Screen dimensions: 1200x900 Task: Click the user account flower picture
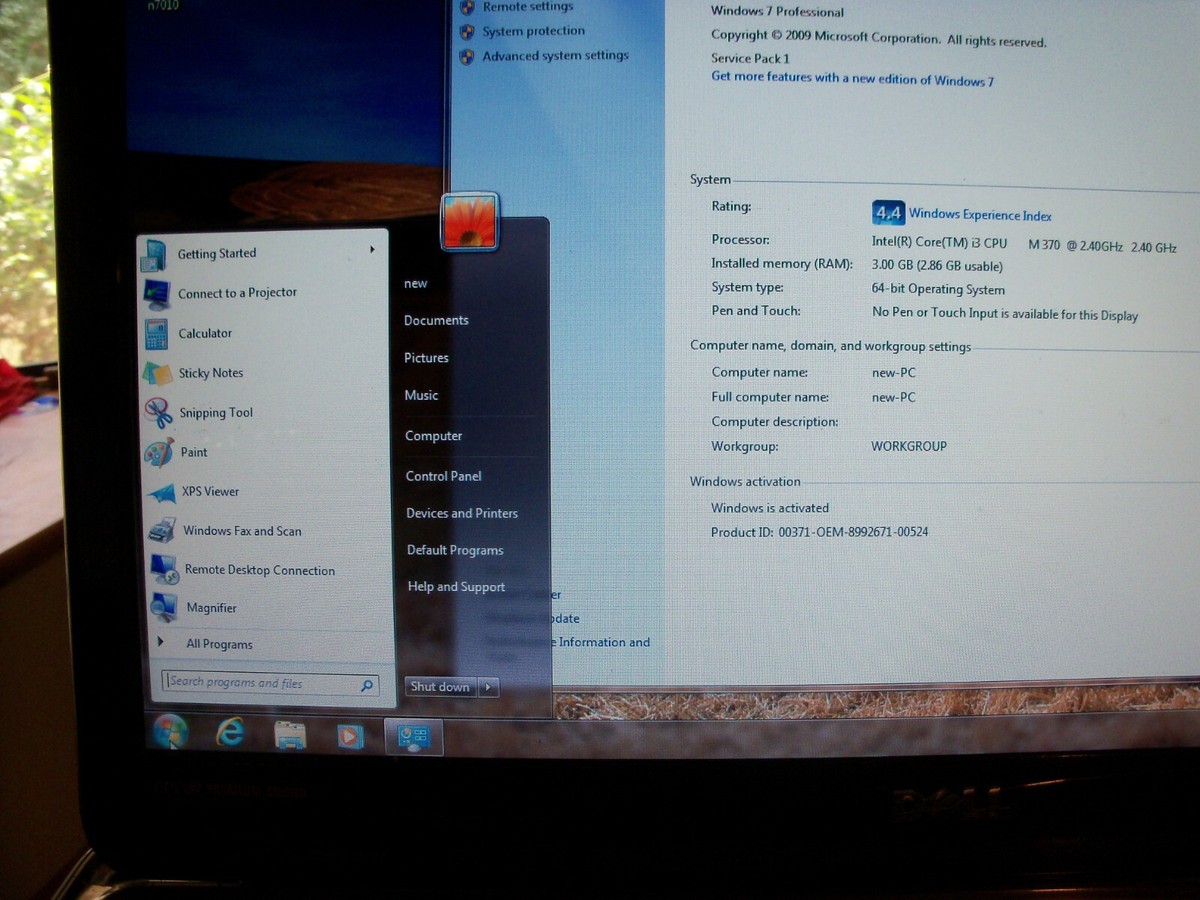[469, 220]
